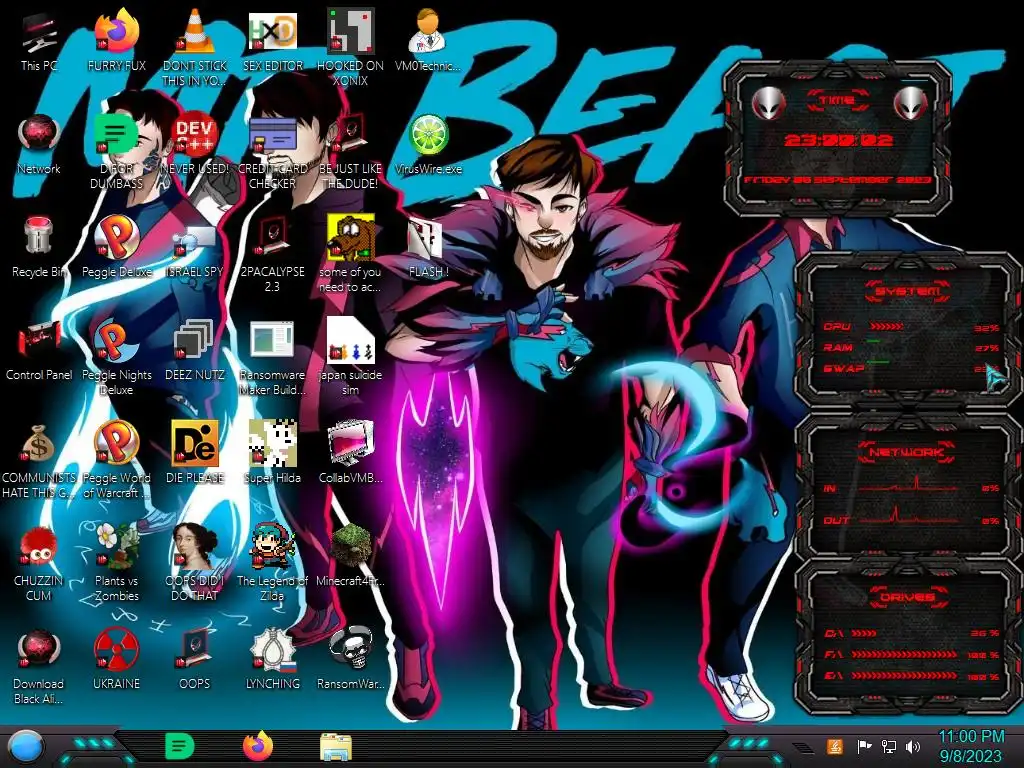This screenshot has height=768, width=1024.
Task: Click the SYSTEM gadget header
Action: (907, 291)
